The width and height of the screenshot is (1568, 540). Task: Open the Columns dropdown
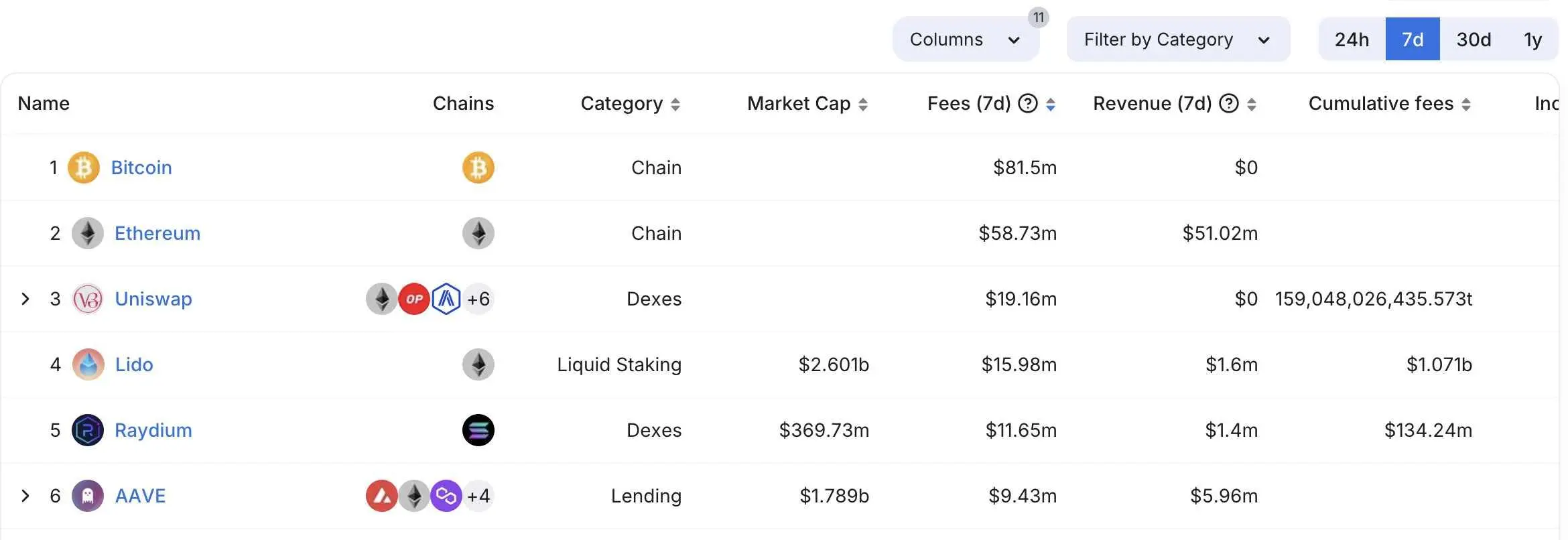point(965,40)
